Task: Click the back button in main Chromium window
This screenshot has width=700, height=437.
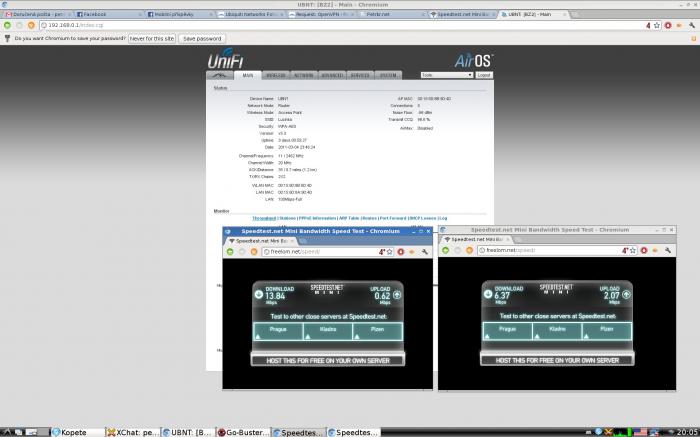Action: tap(7, 25)
